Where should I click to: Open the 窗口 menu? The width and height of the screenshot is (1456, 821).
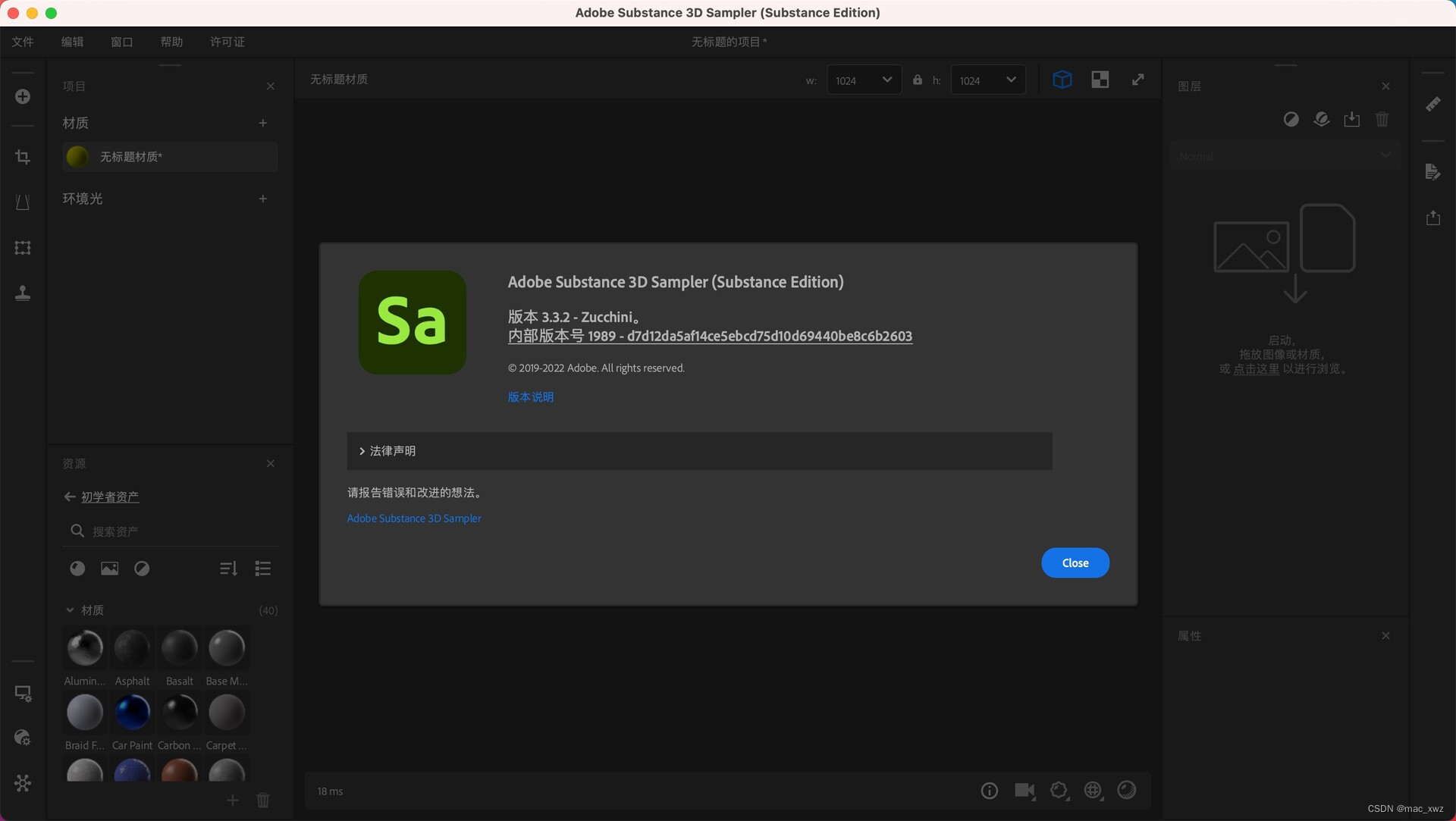point(121,42)
